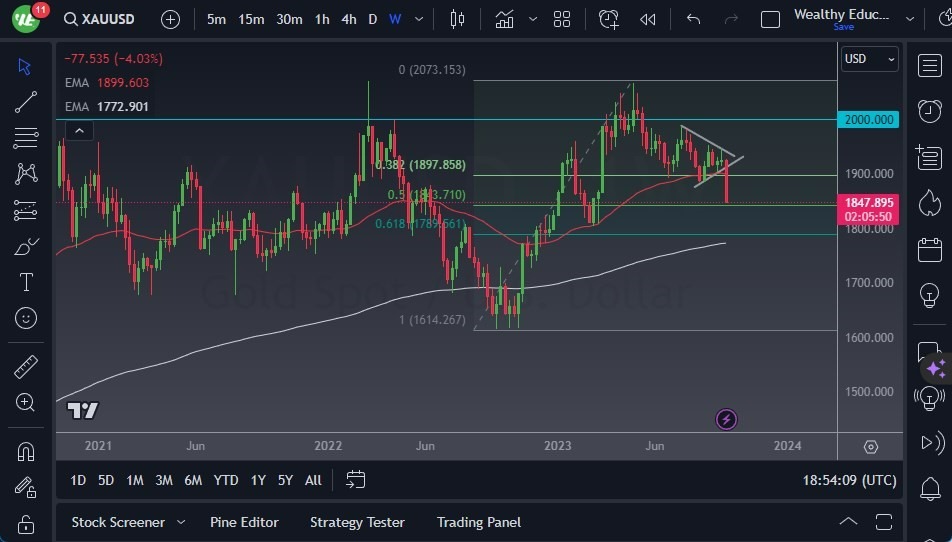Select the 4h timeframe button
952x542 pixels.
[x=348, y=19]
